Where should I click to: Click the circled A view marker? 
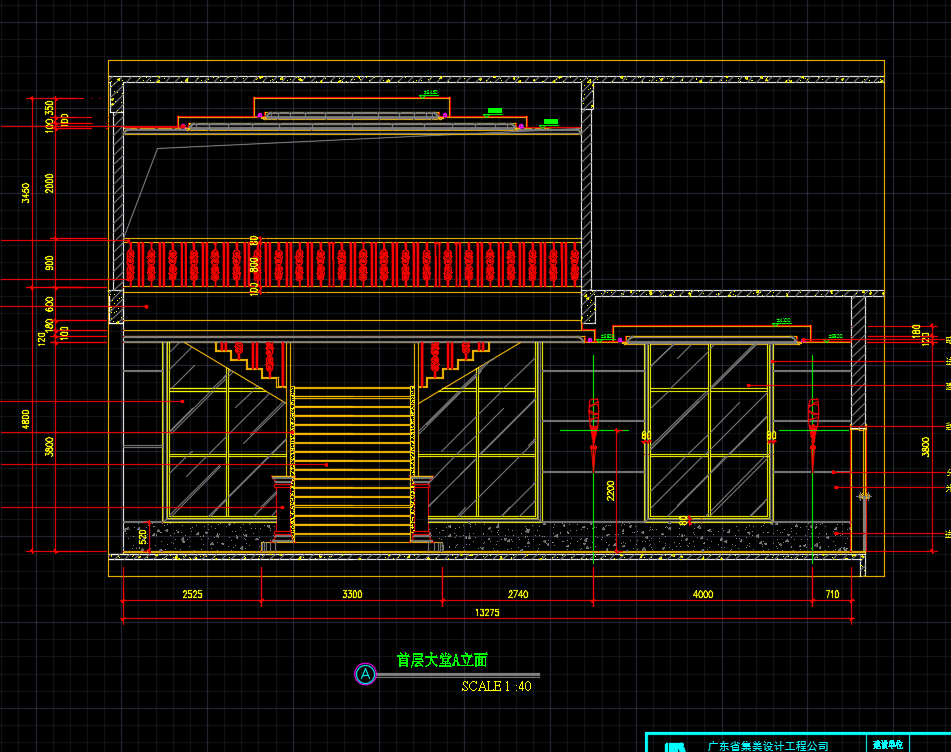[366, 675]
